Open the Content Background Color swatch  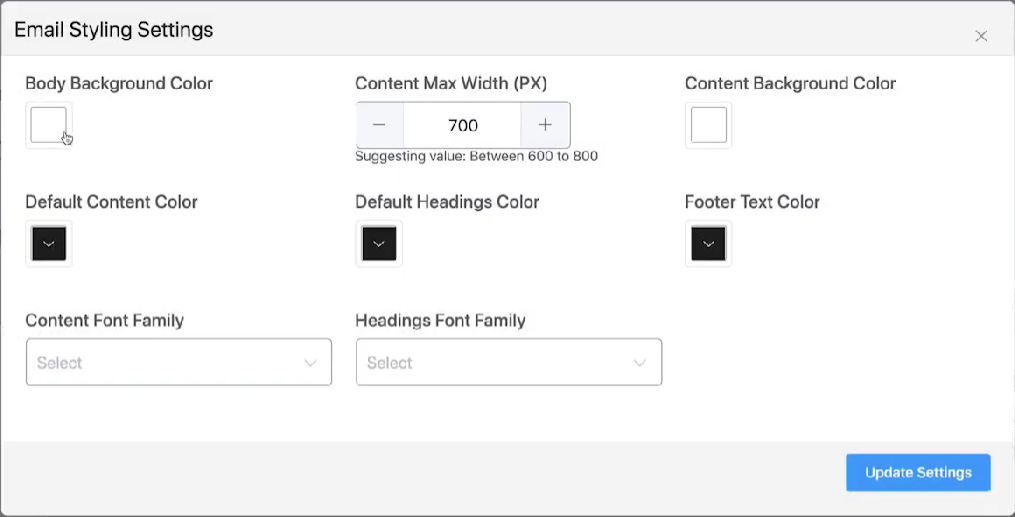coord(708,125)
